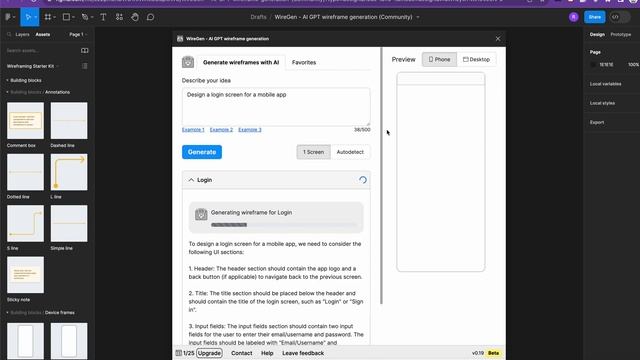Select the Hand tool
Screen dimensions: 640x360
pos(135,17)
